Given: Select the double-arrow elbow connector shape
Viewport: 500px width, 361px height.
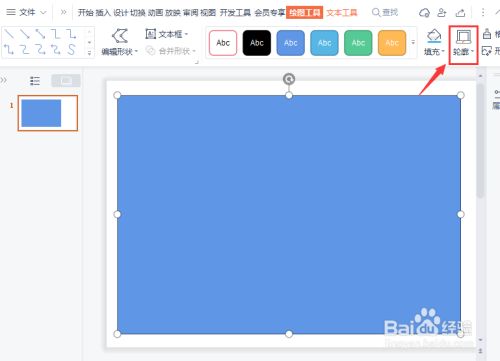Looking at the screenshot, I should 9,49.
